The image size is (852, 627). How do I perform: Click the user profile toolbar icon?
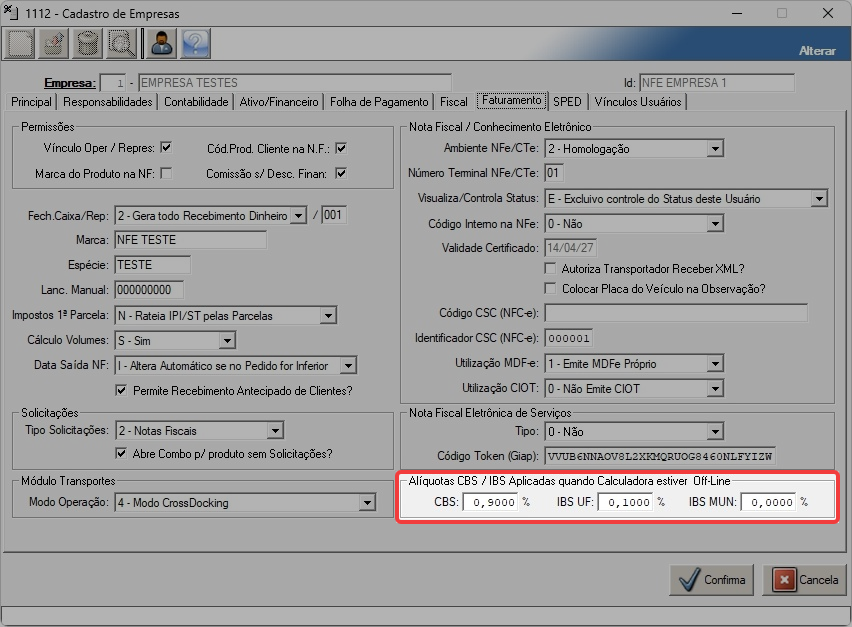tap(161, 43)
